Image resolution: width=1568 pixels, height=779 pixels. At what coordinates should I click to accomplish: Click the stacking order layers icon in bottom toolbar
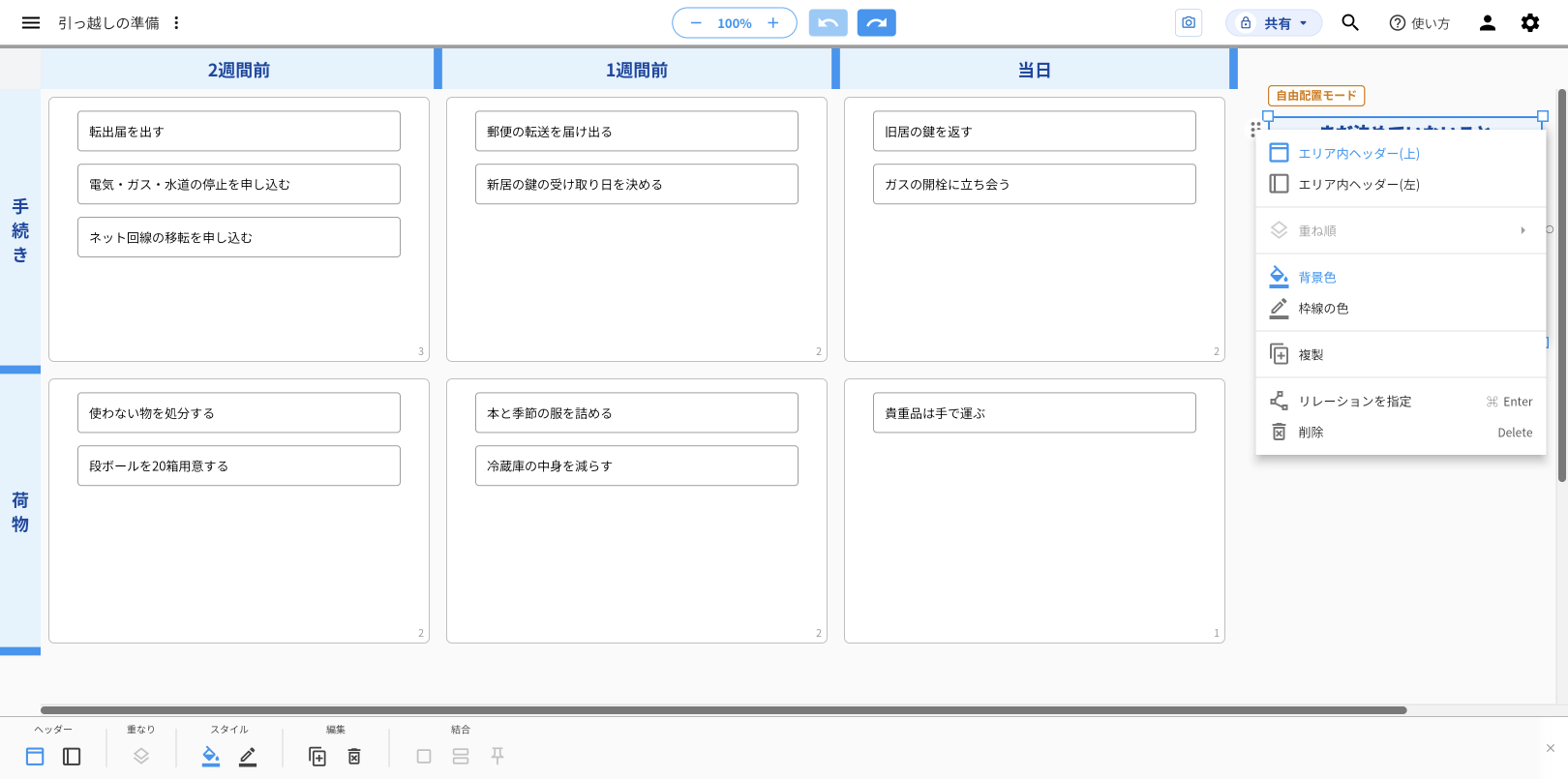(x=141, y=757)
